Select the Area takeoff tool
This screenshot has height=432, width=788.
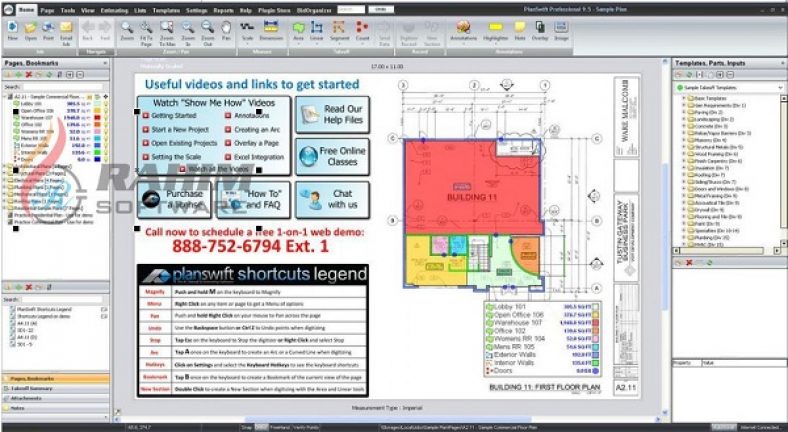point(299,28)
